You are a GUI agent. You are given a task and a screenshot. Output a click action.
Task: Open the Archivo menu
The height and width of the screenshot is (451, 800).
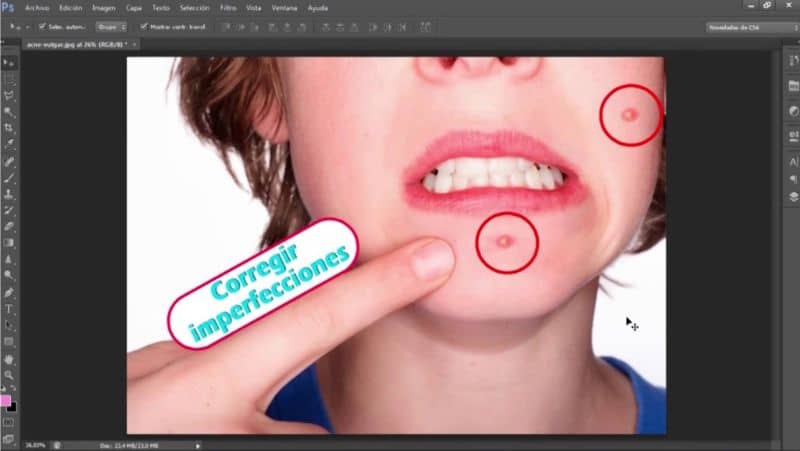(x=37, y=8)
